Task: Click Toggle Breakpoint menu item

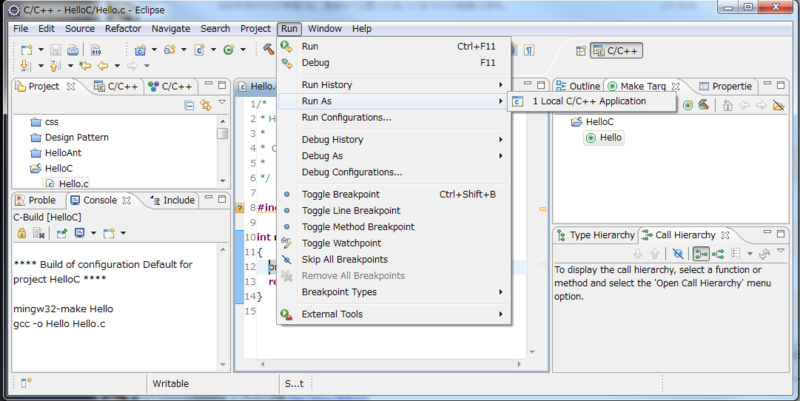Action: [x=393, y=194]
